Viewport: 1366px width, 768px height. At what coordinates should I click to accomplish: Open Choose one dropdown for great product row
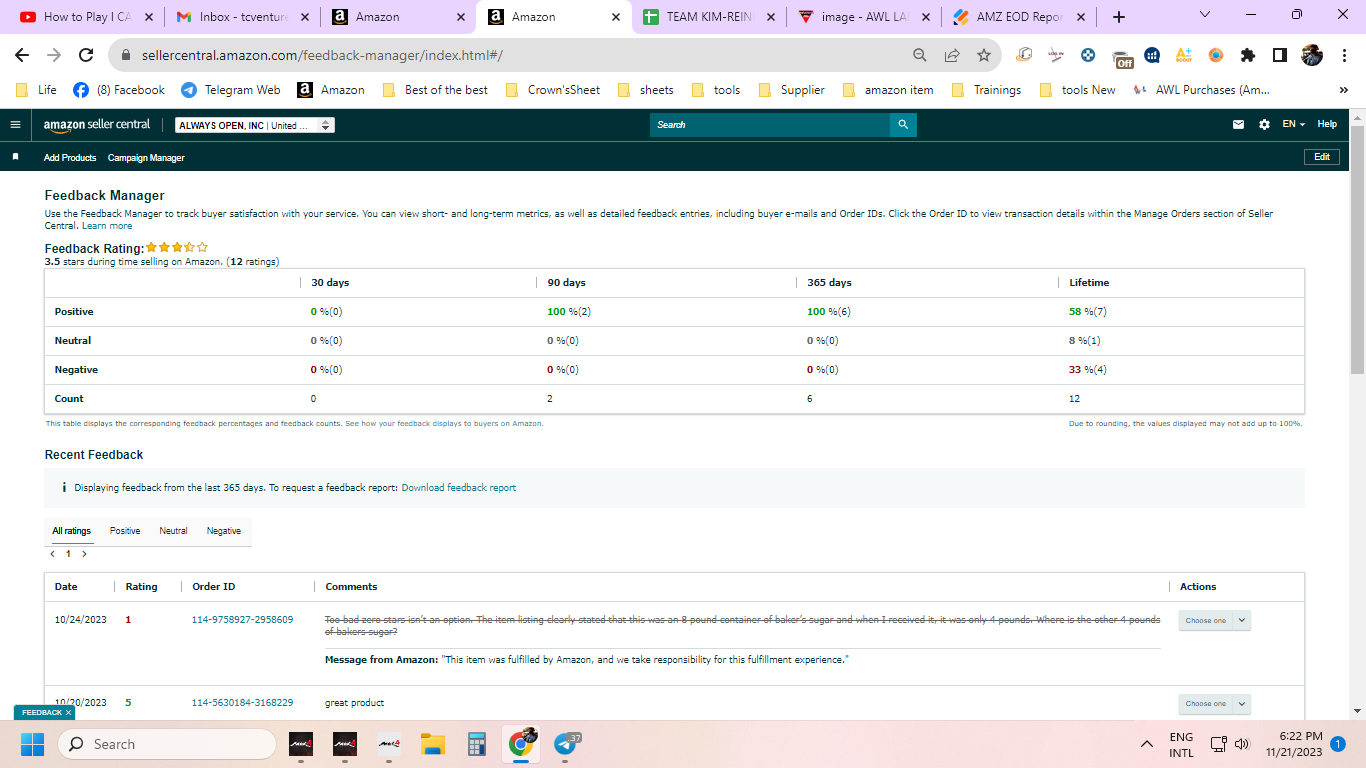click(1214, 704)
